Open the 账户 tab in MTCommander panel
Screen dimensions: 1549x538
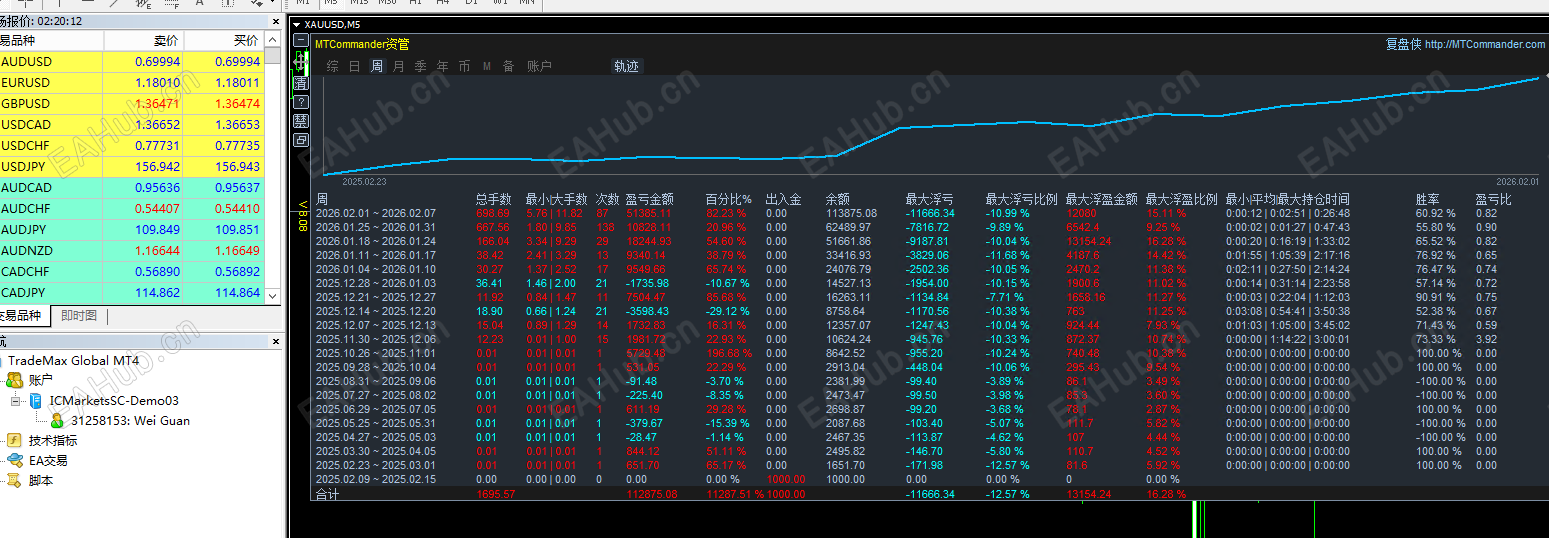click(x=539, y=66)
